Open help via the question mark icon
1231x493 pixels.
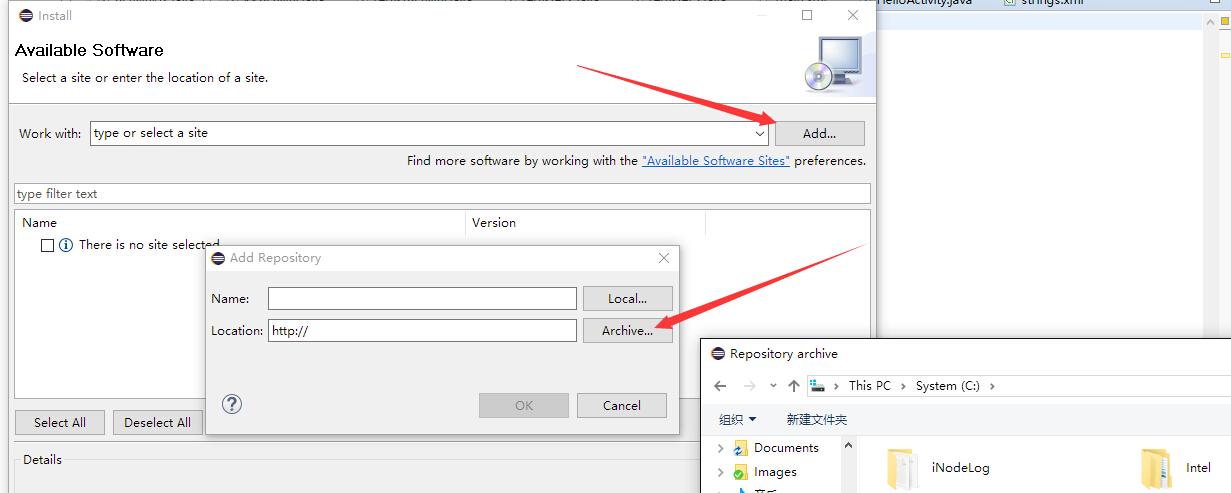(232, 404)
